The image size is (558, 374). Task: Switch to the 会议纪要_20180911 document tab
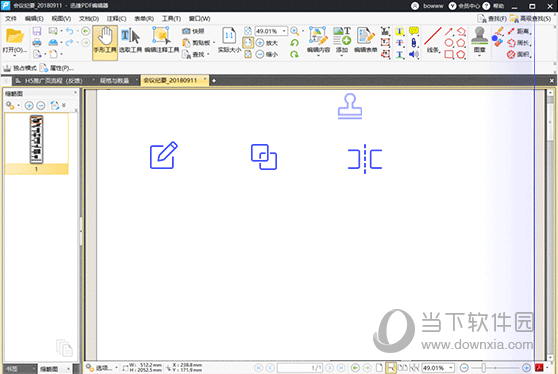point(174,80)
